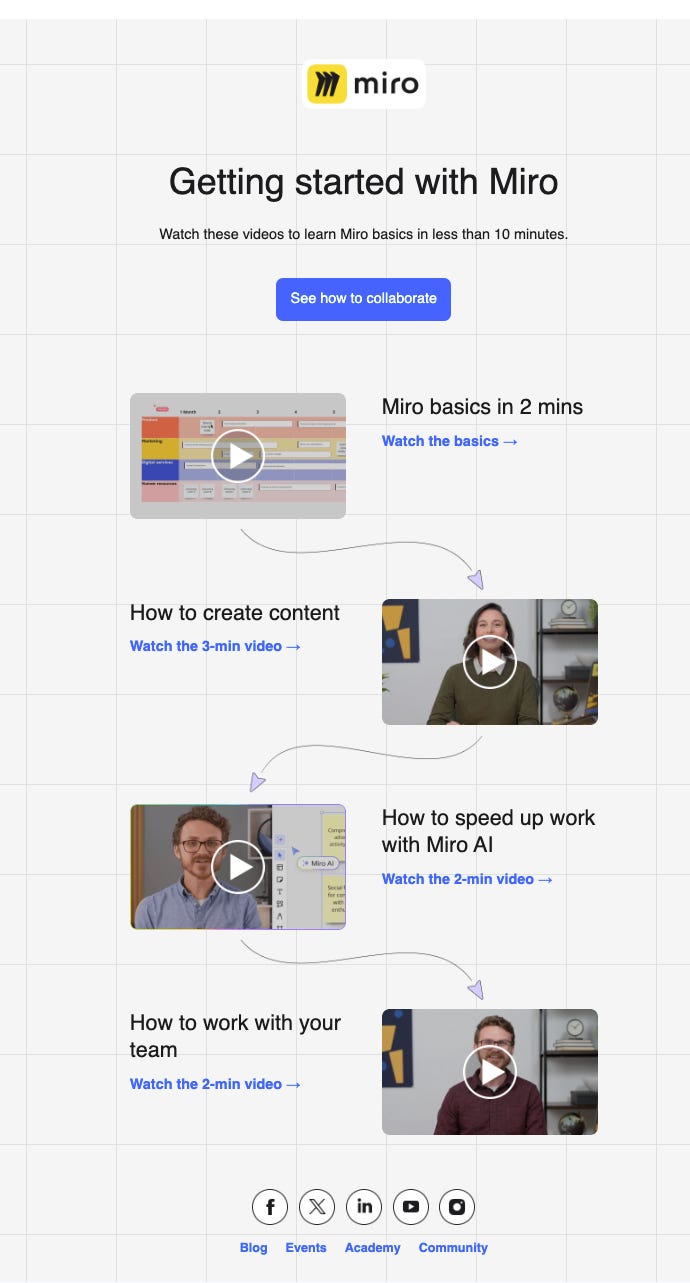Click the Miro logo at the top
Viewport: 690px width, 1283px height.
(x=363, y=84)
